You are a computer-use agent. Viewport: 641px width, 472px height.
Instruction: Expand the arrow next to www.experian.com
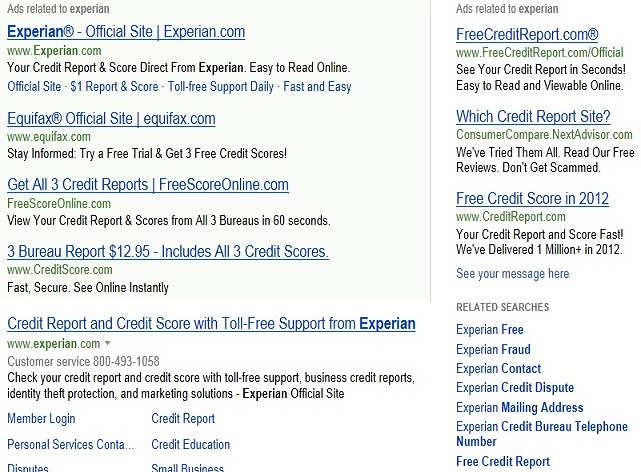(108, 343)
